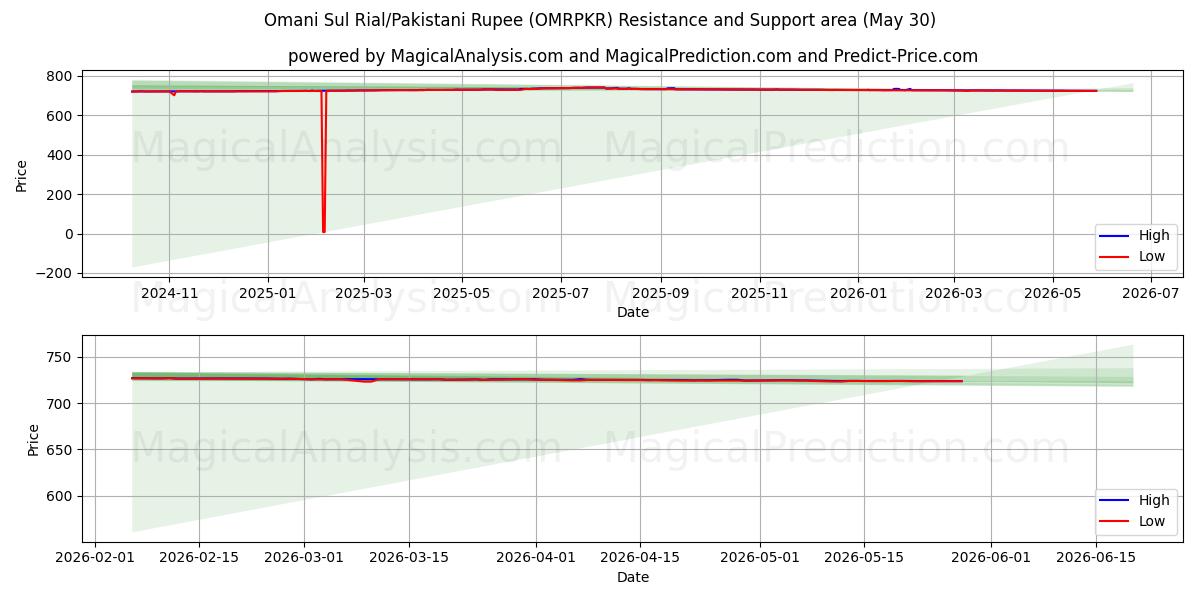Click the 2026-06-01 date tick label
This screenshot has height=600, width=1200.
[x=991, y=558]
